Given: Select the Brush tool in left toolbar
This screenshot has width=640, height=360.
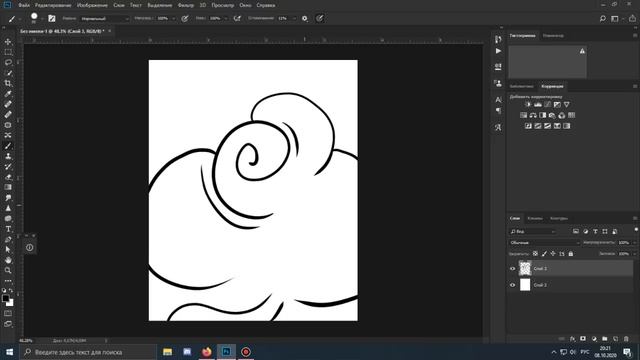Looking at the screenshot, I should click(8, 146).
